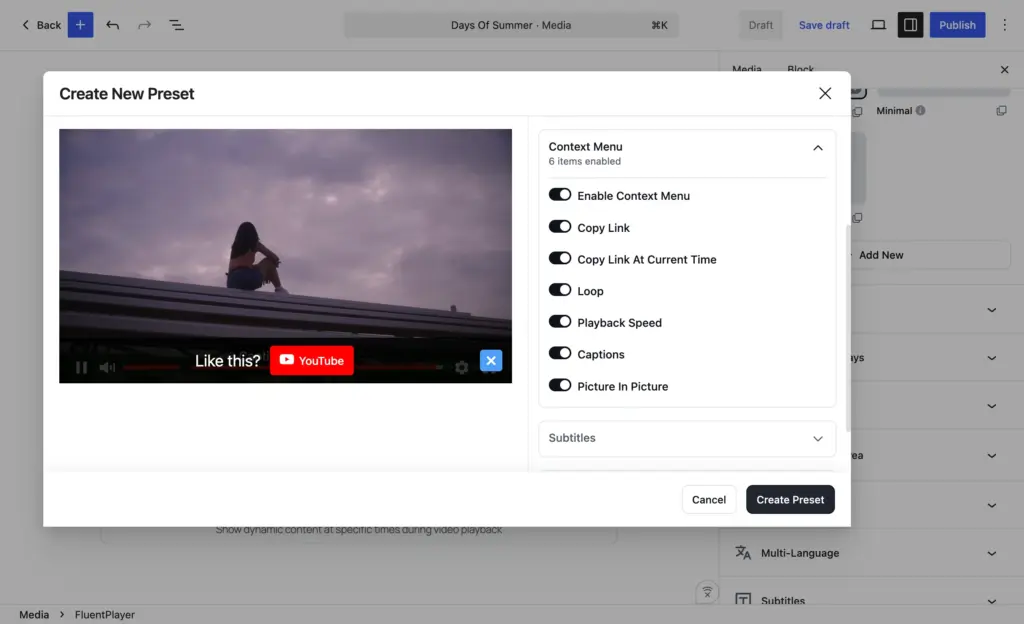Click the Draft status button

click(x=760, y=25)
